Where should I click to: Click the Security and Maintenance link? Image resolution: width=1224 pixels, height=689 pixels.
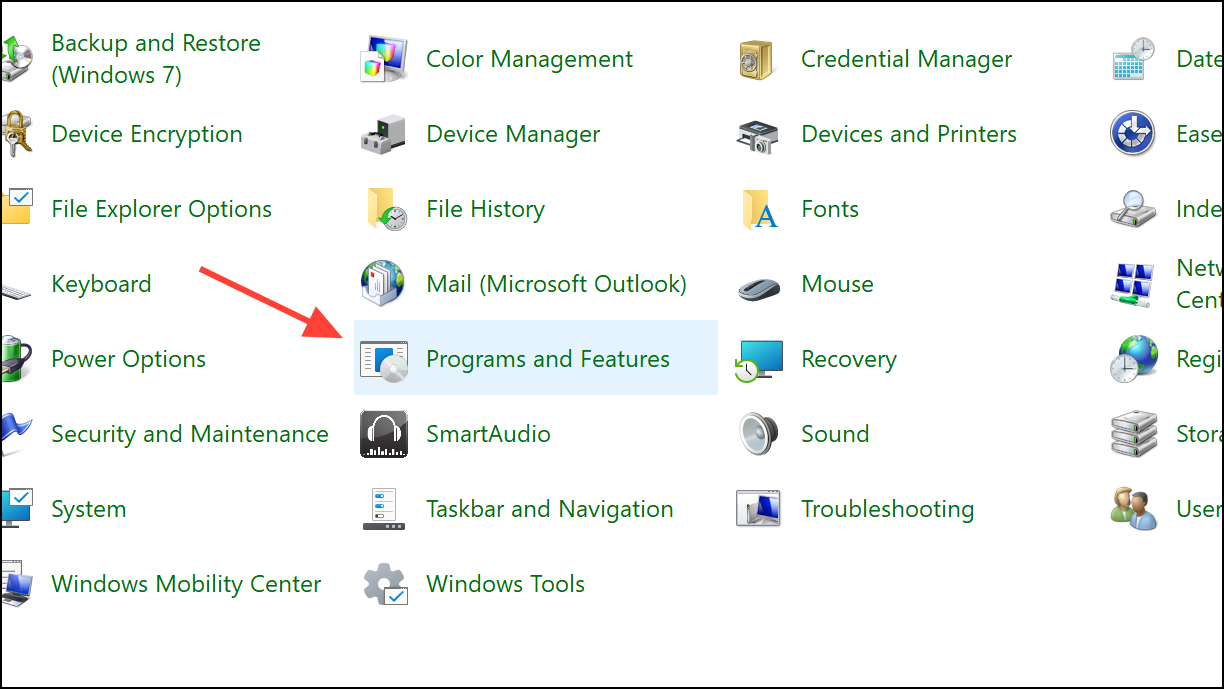click(x=190, y=434)
